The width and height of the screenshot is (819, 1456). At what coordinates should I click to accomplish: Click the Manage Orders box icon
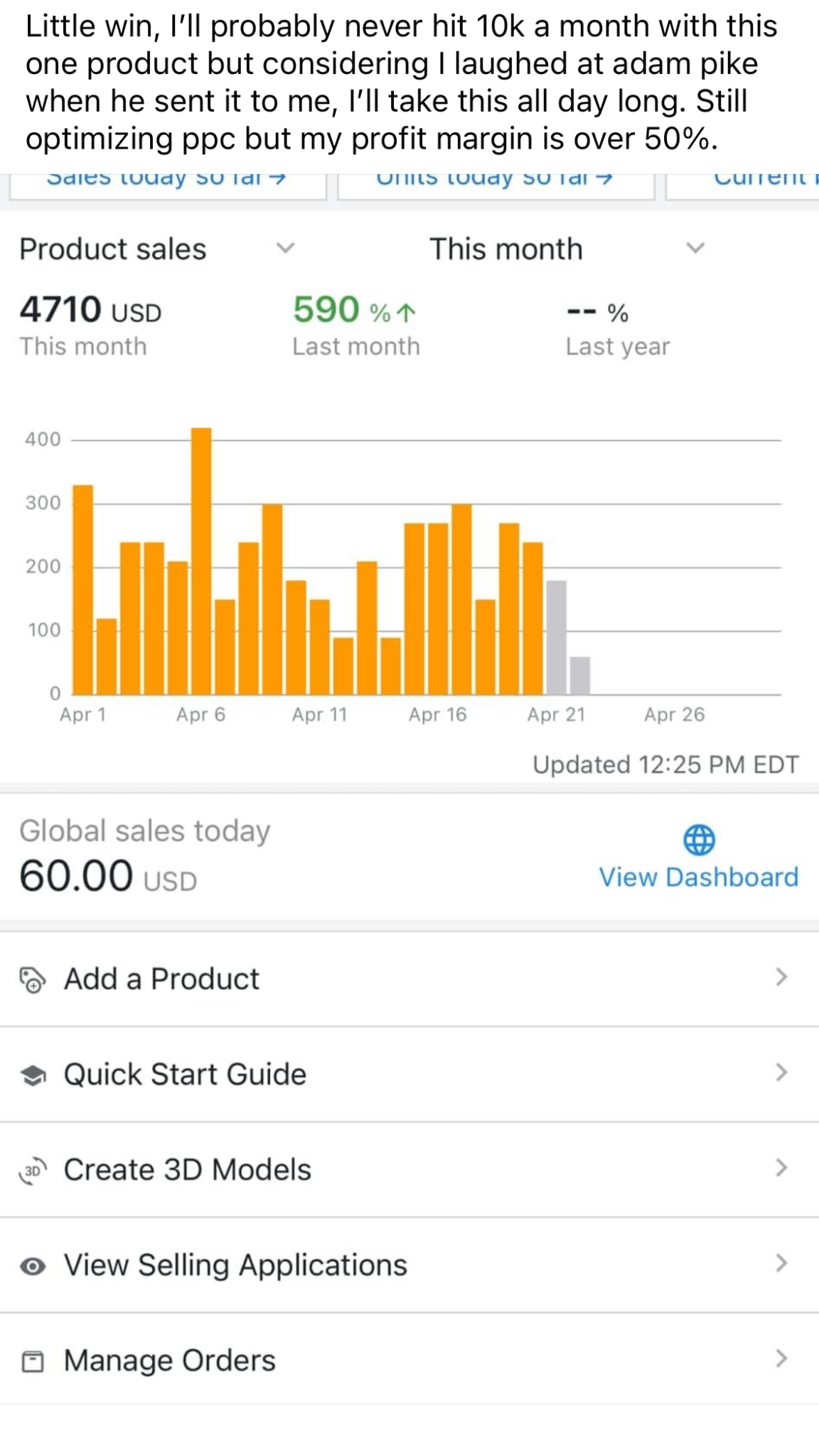click(32, 1361)
